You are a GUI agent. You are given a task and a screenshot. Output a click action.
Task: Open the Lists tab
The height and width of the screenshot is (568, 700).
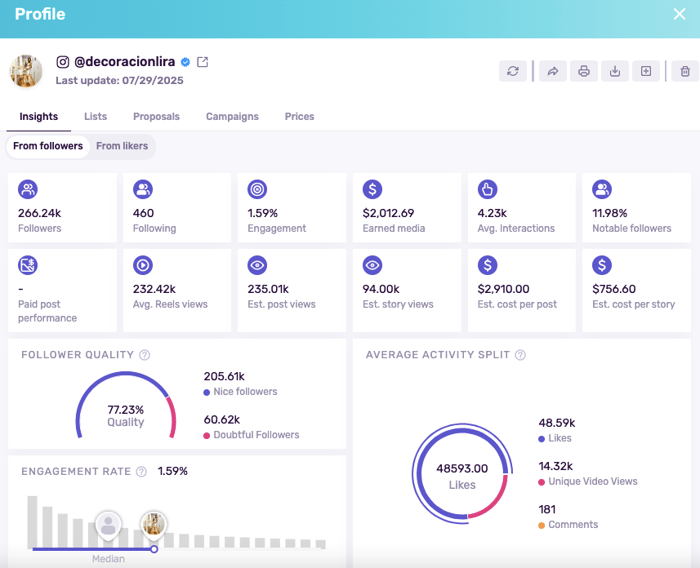(x=95, y=117)
